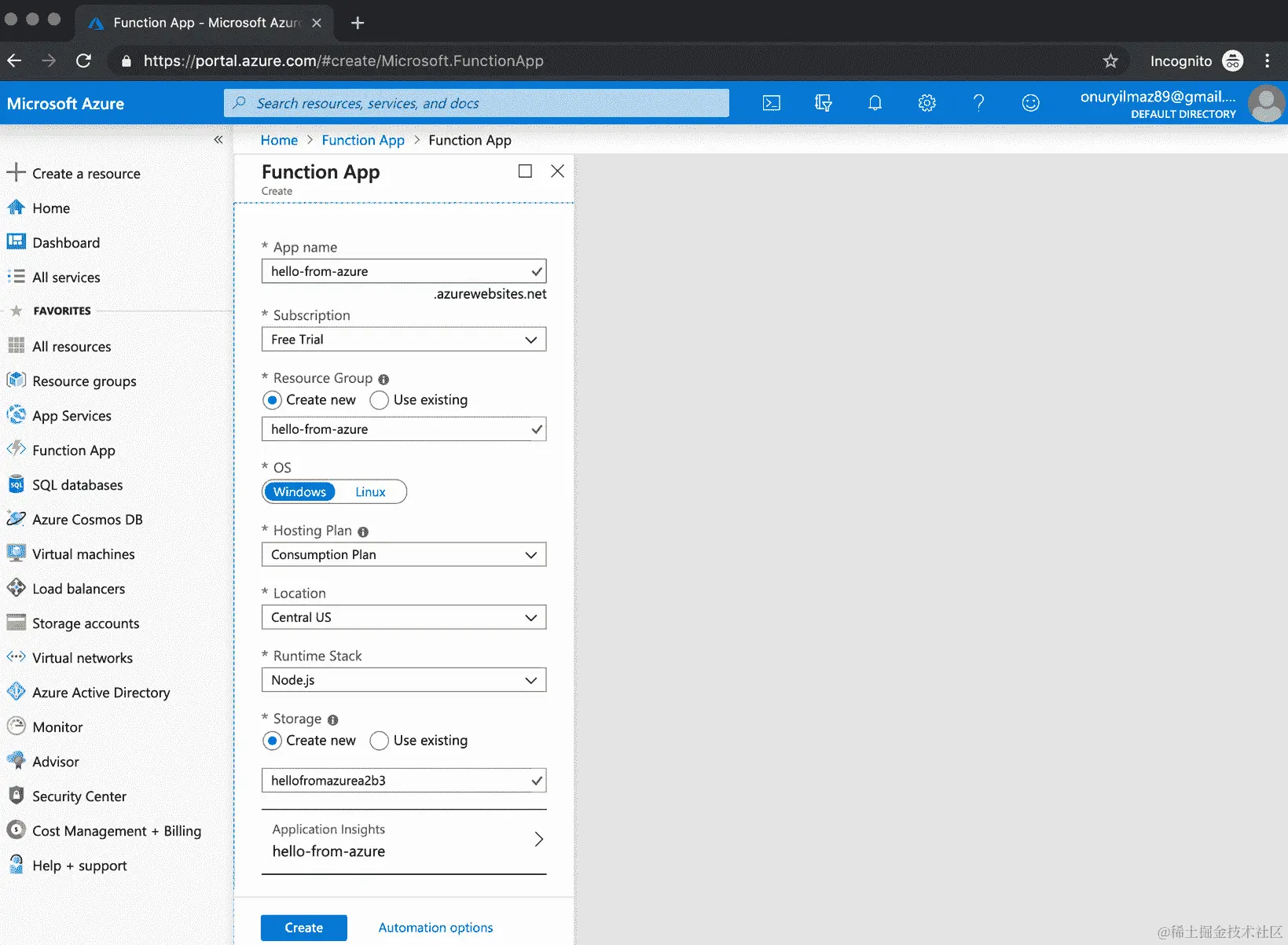Click the Function App lightning icon in sidebar
This screenshot has height=945, width=1288.
point(16,450)
